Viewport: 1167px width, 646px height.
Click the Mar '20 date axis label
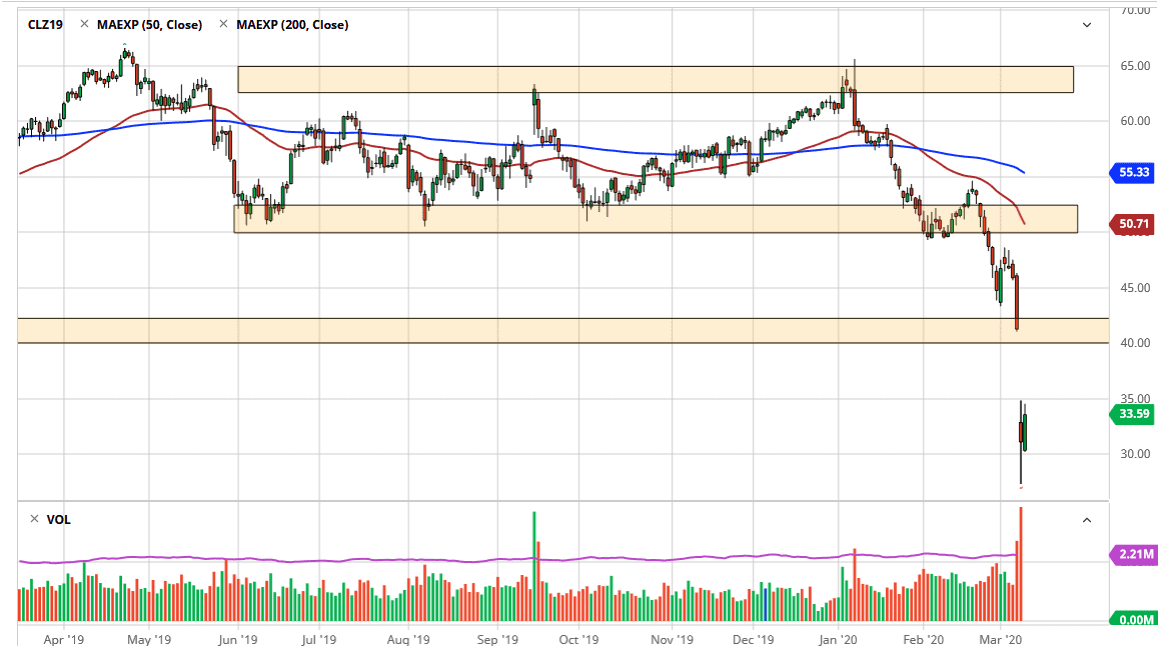click(x=1001, y=639)
